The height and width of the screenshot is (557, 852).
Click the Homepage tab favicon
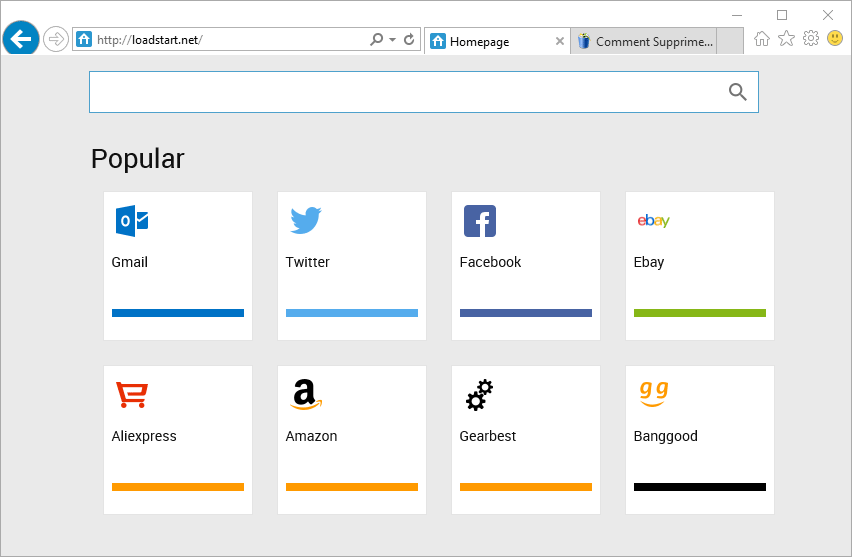pyautogui.click(x=438, y=41)
